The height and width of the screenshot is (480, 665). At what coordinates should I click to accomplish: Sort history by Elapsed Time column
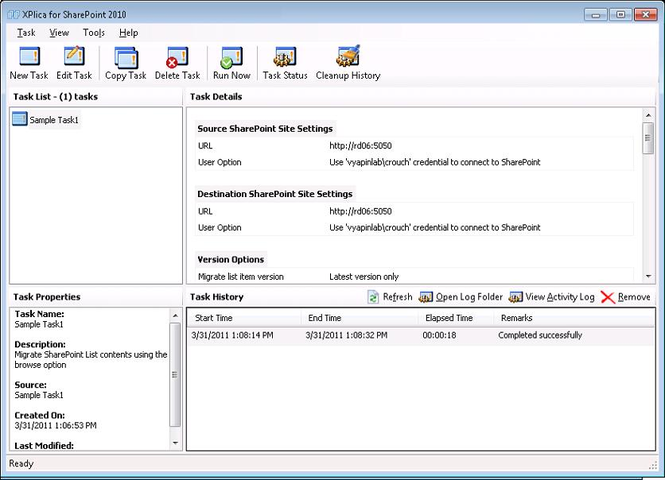pos(457,318)
